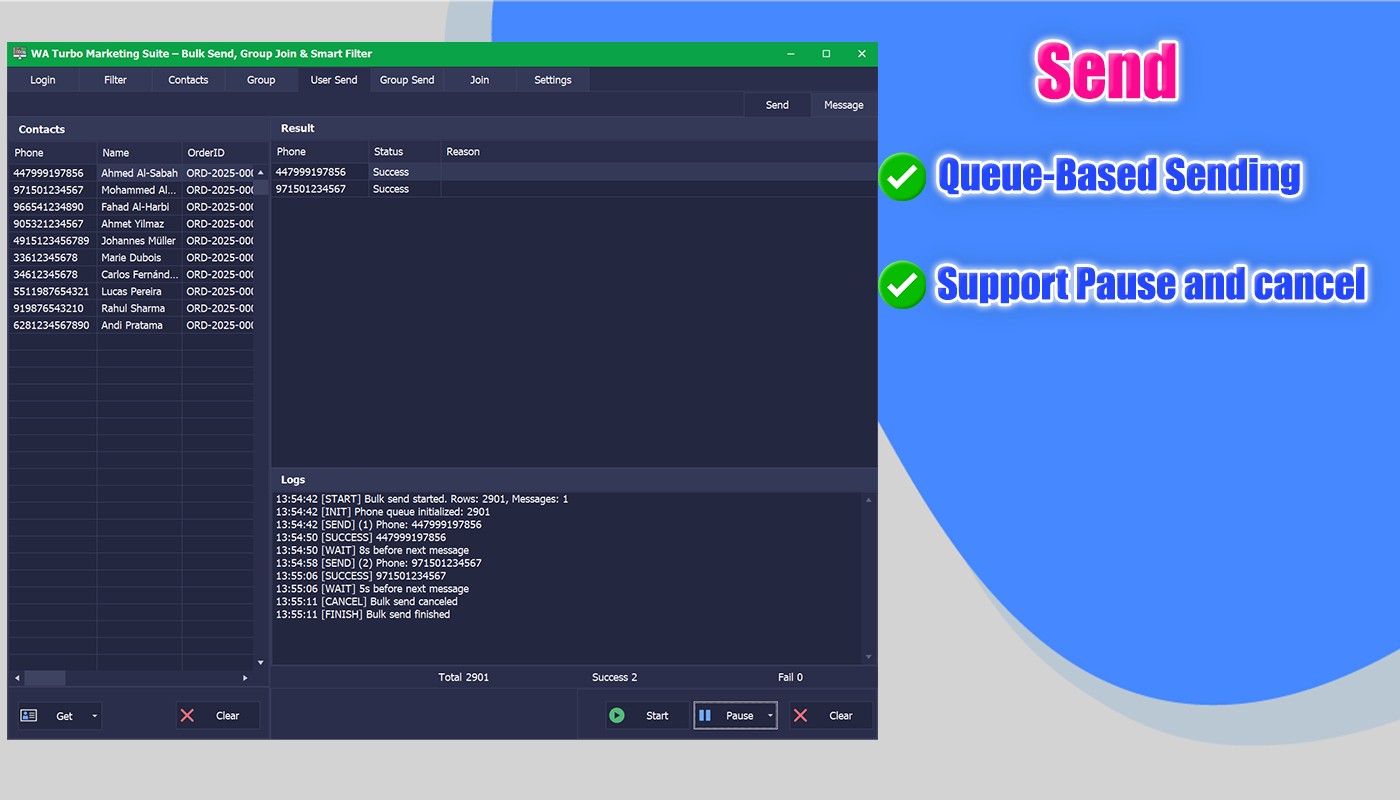Image resolution: width=1400 pixels, height=800 pixels.
Task: Open the Login tab
Action: (43, 80)
